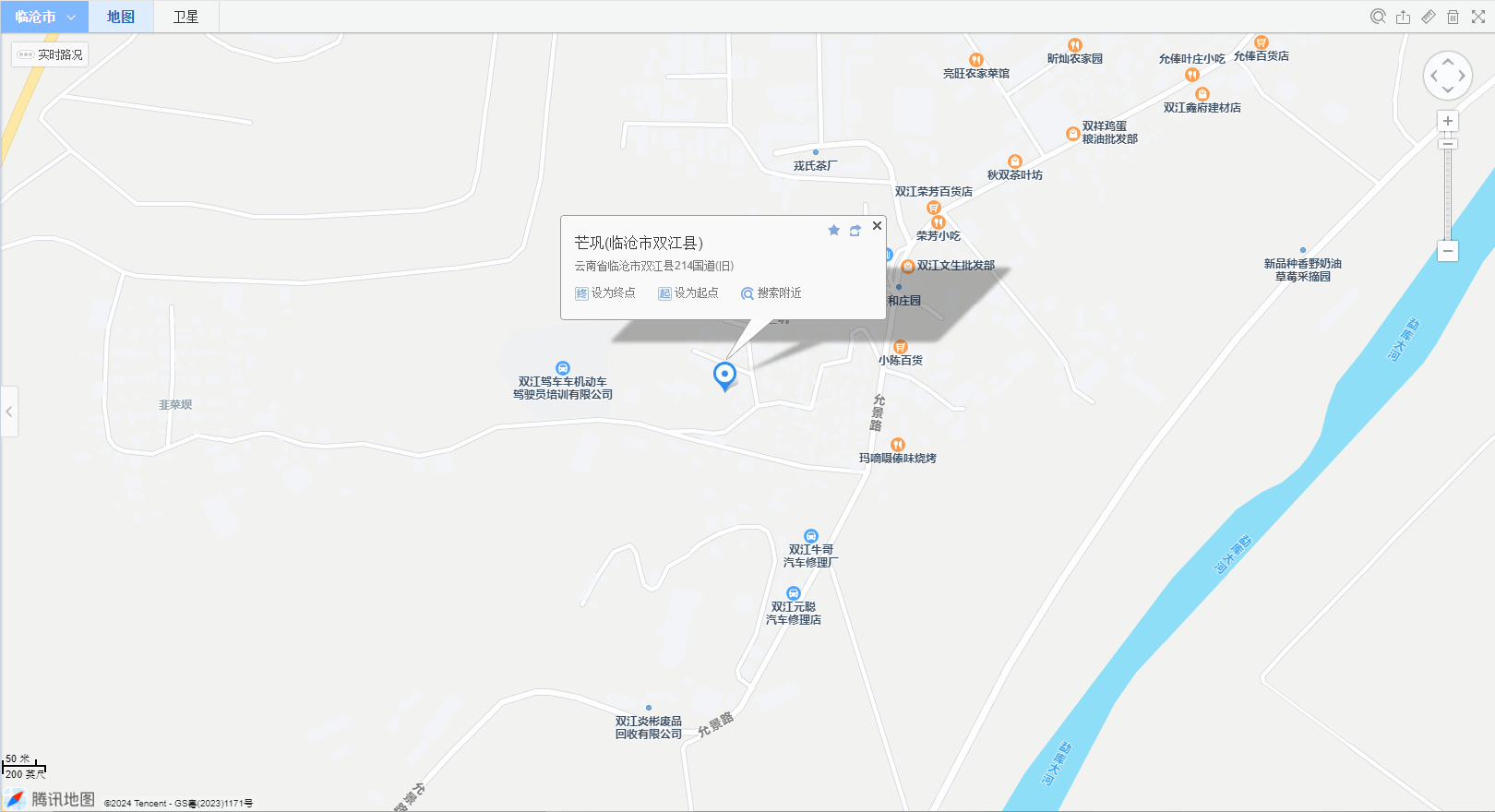Image resolution: width=1495 pixels, height=812 pixels.
Task: Switch to 卫星 satellite tab
Action: point(185,17)
